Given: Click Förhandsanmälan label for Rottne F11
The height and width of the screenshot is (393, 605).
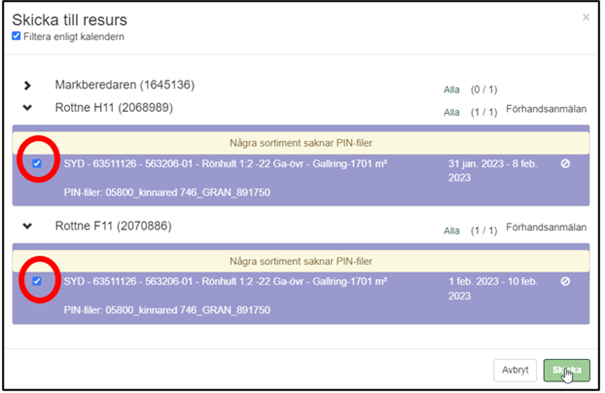Looking at the screenshot, I should [546, 228].
